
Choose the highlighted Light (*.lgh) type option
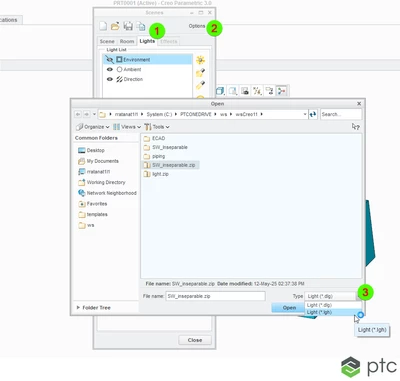(333, 312)
